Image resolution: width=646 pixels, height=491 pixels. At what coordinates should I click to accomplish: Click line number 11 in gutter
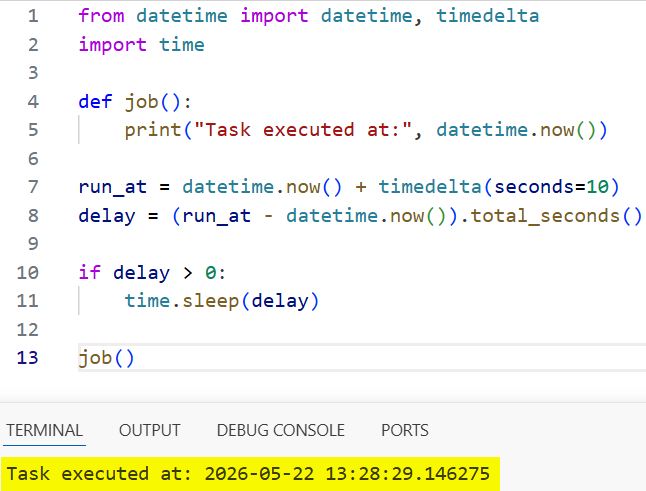[28, 301]
